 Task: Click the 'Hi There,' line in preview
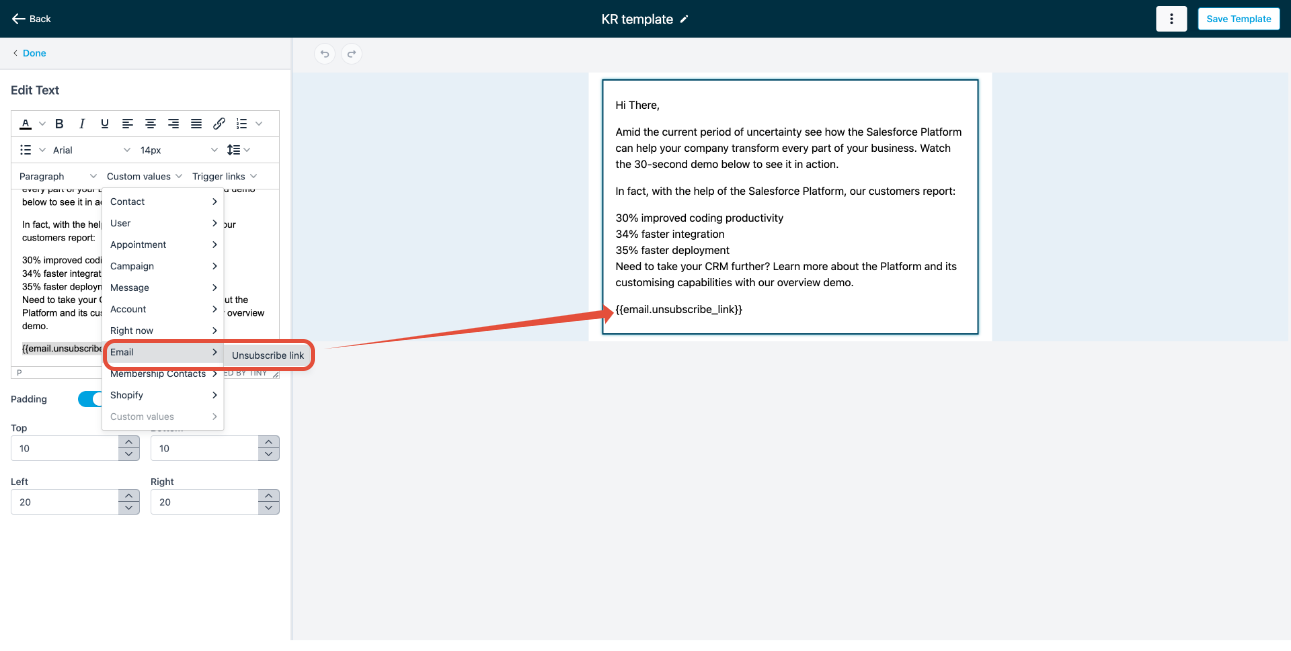pyautogui.click(x=637, y=105)
